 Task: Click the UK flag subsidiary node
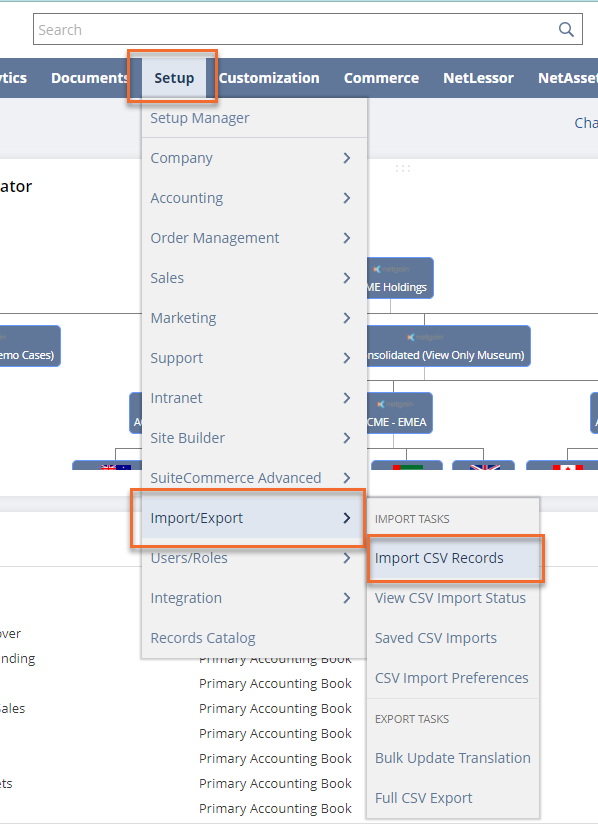tap(484, 465)
